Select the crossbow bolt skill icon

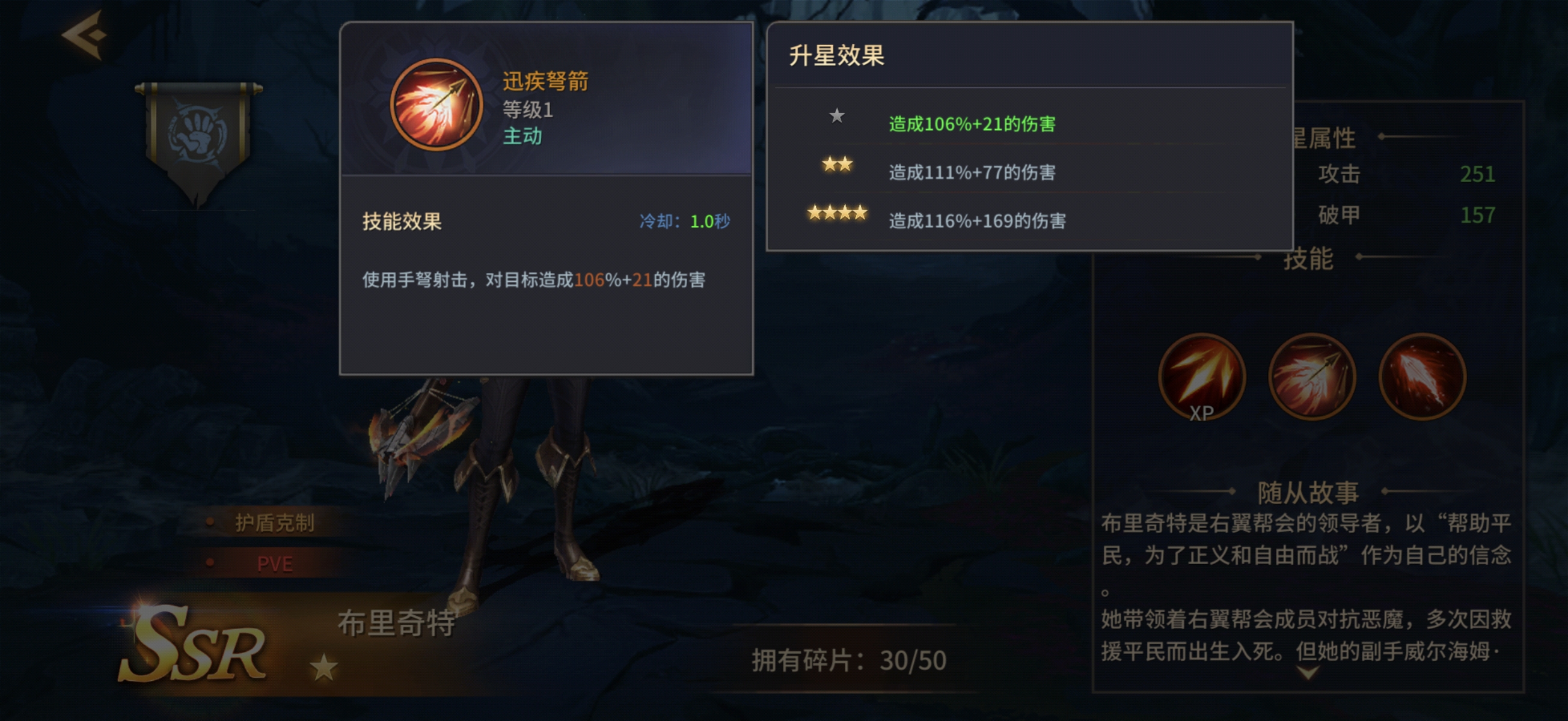pos(1312,377)
